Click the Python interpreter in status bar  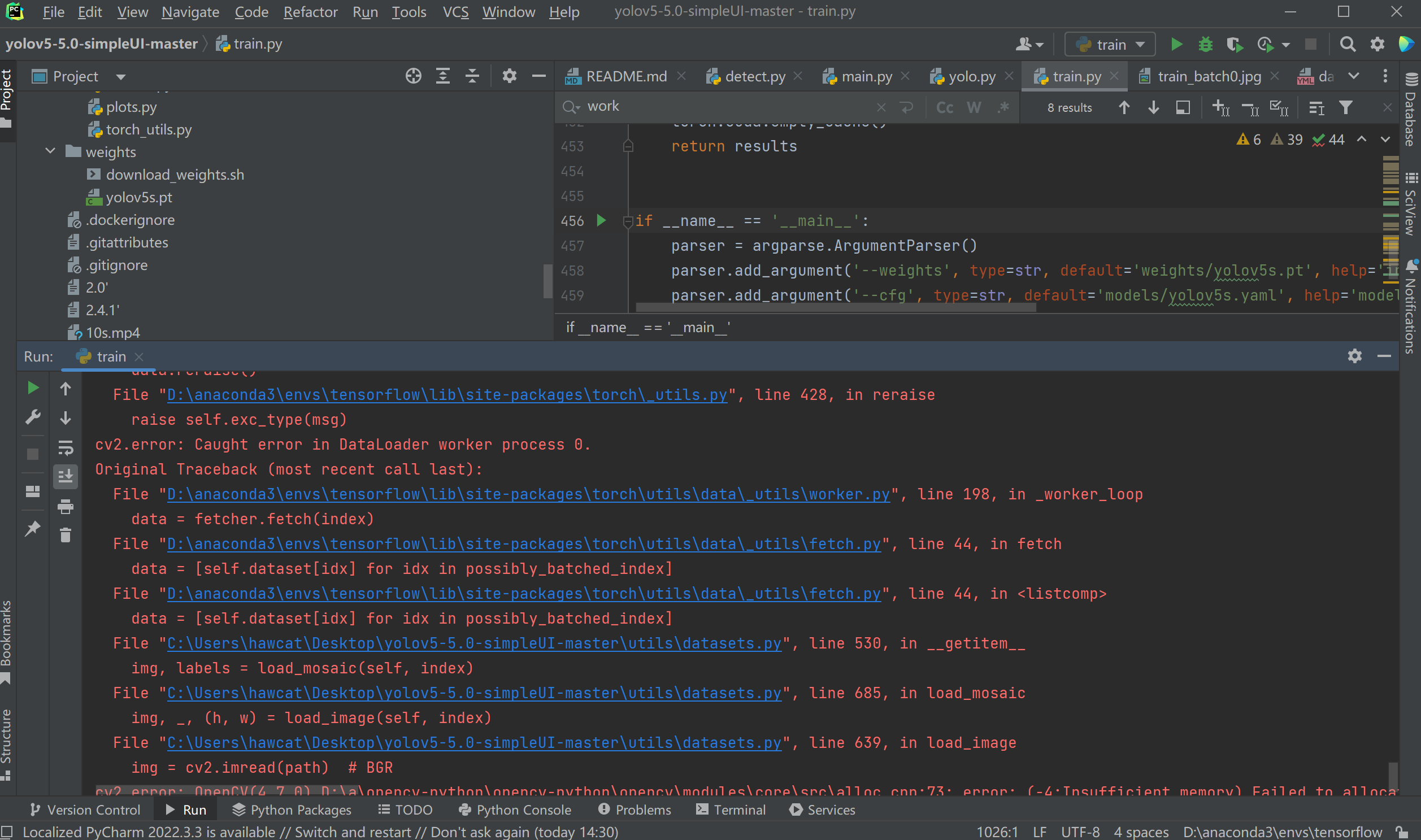point(1282,832)
